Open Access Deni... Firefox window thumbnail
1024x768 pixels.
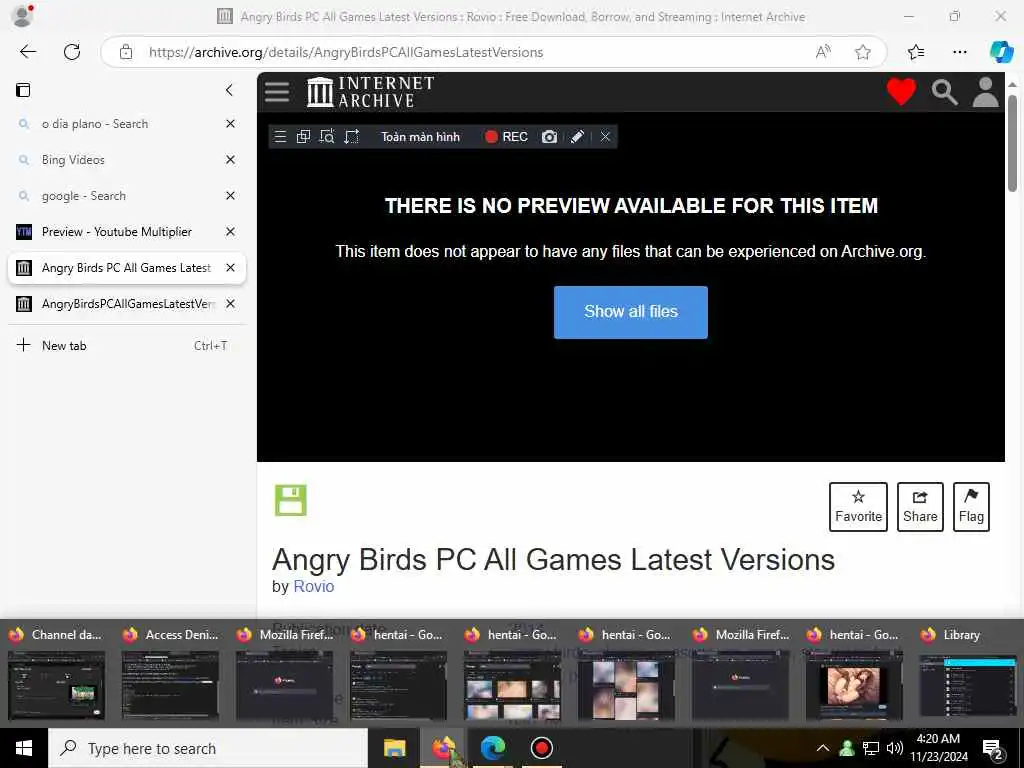click(170, 673)
